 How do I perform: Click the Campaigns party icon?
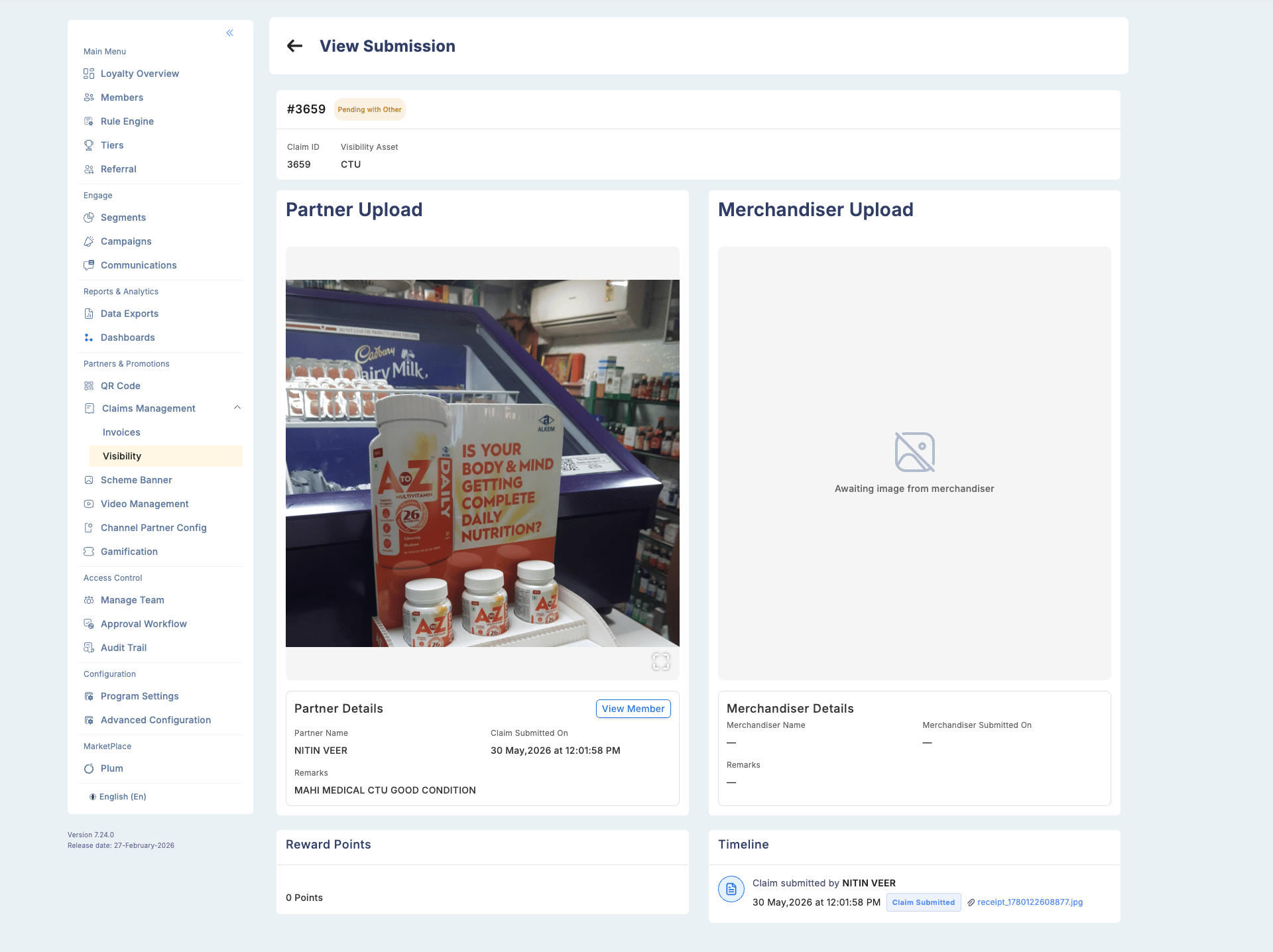89,241
